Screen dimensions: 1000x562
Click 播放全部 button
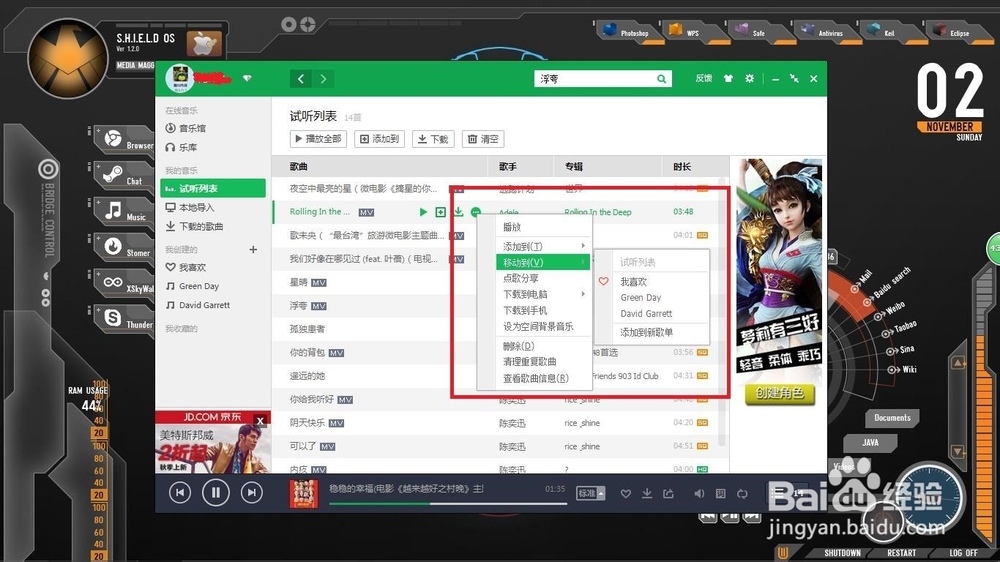pos(318,138)
